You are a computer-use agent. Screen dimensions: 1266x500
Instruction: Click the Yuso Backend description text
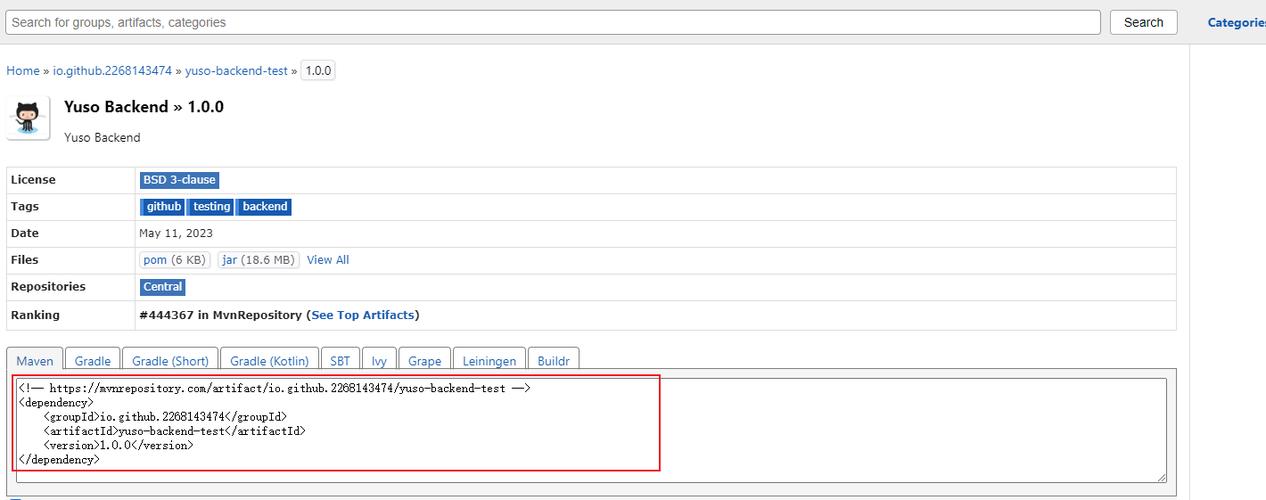102,138
